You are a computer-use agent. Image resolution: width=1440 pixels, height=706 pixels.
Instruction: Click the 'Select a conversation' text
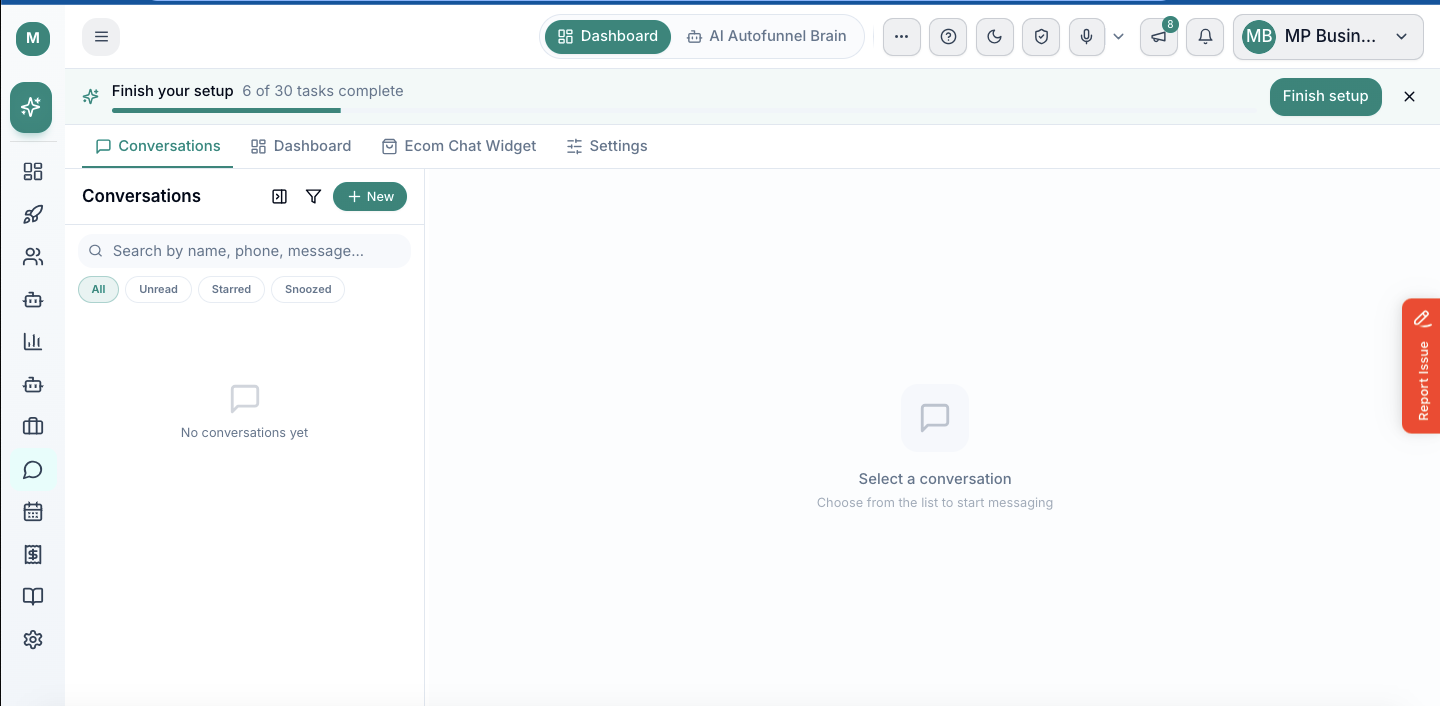935,479
